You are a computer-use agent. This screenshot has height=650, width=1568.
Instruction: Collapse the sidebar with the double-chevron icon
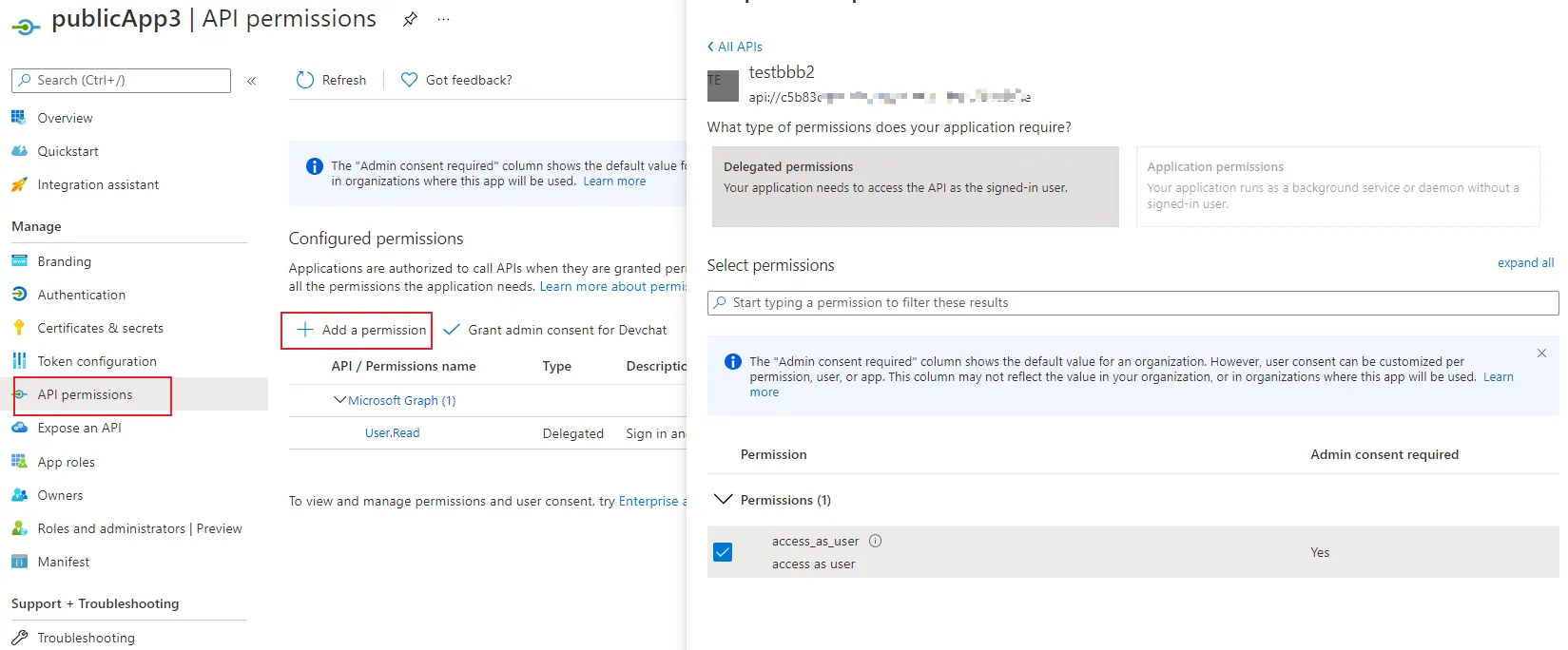[x=252, y=81]
